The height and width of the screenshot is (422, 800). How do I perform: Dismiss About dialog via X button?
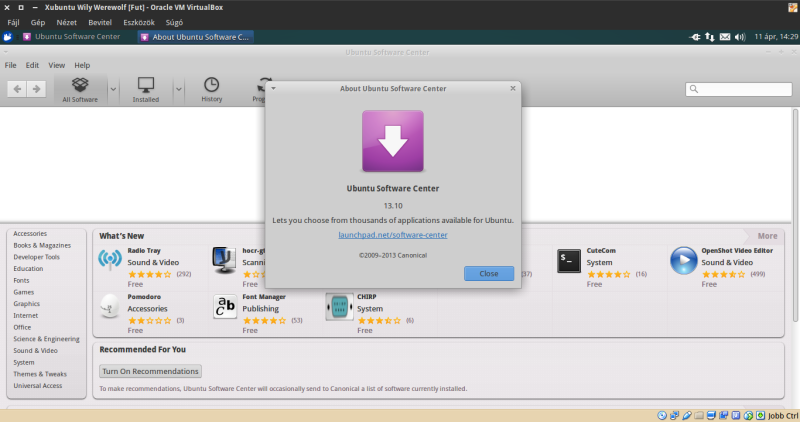(x=513, y=88)
